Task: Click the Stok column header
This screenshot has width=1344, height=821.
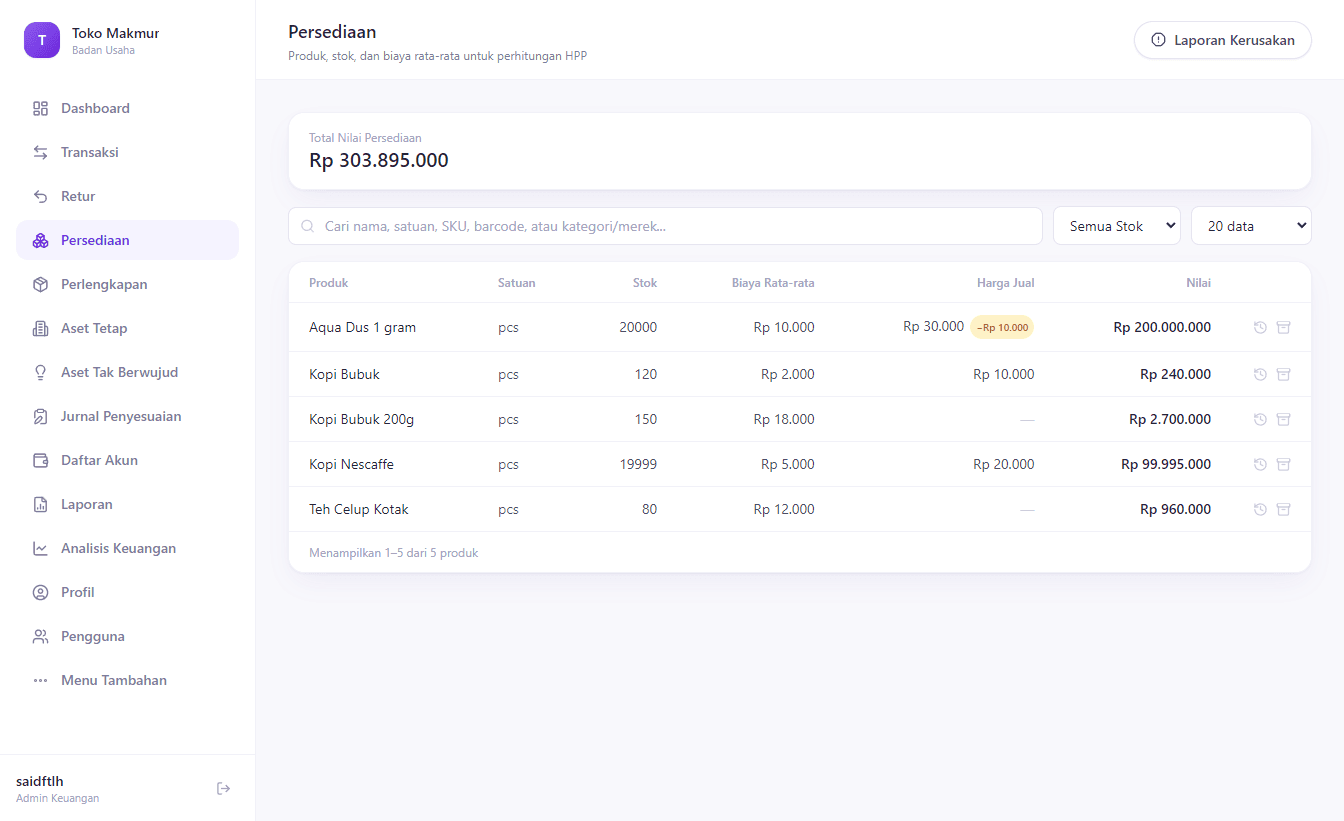Action: coord(645,283)
